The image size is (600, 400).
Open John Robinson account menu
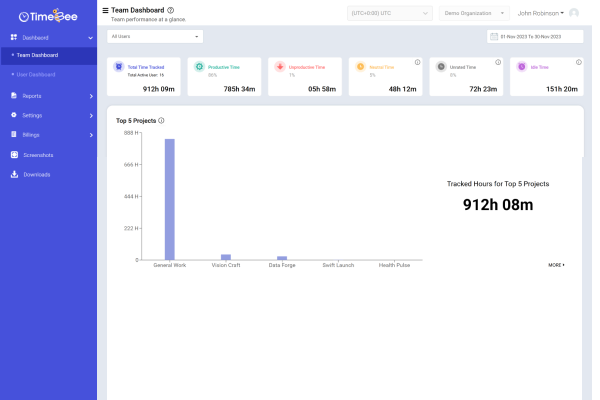pos(541,13)
